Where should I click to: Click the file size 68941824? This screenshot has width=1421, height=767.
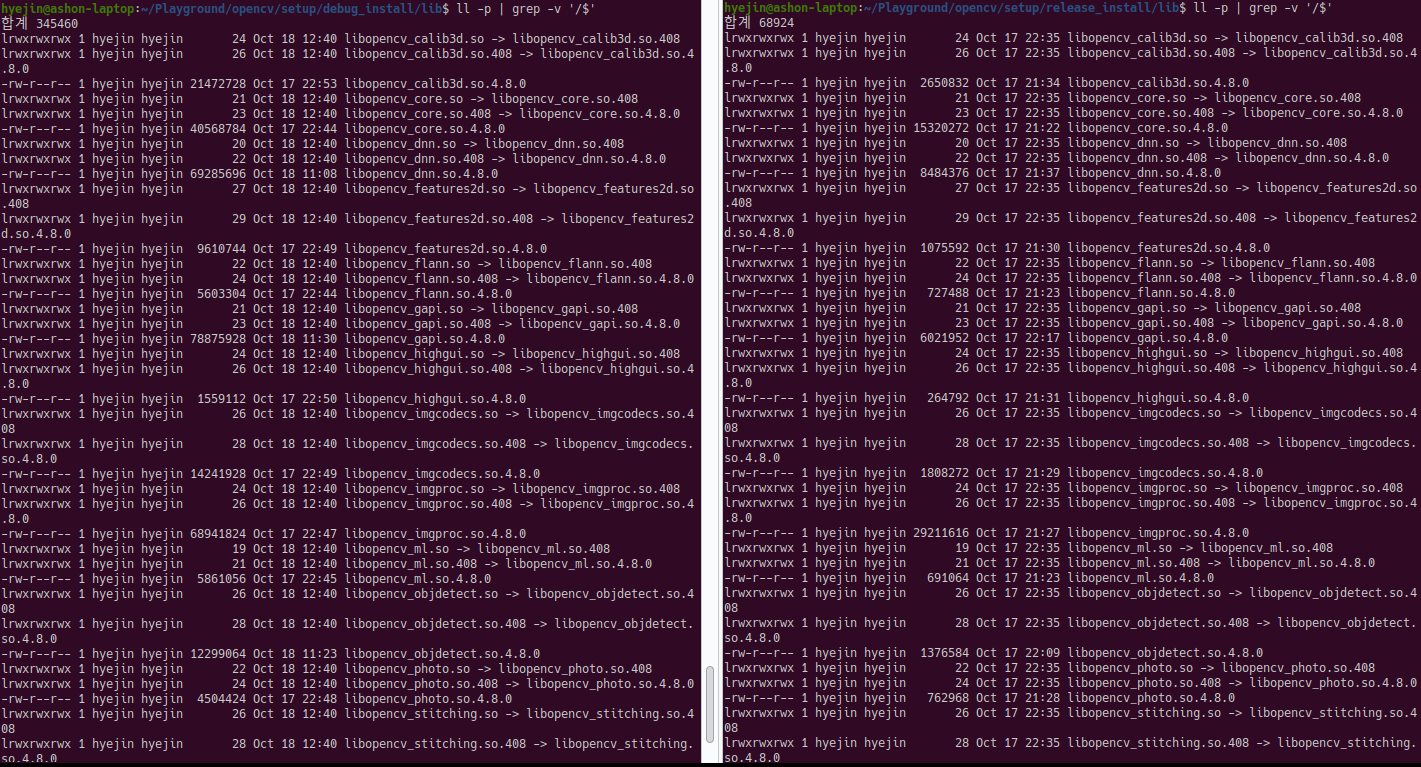(218, 534)
